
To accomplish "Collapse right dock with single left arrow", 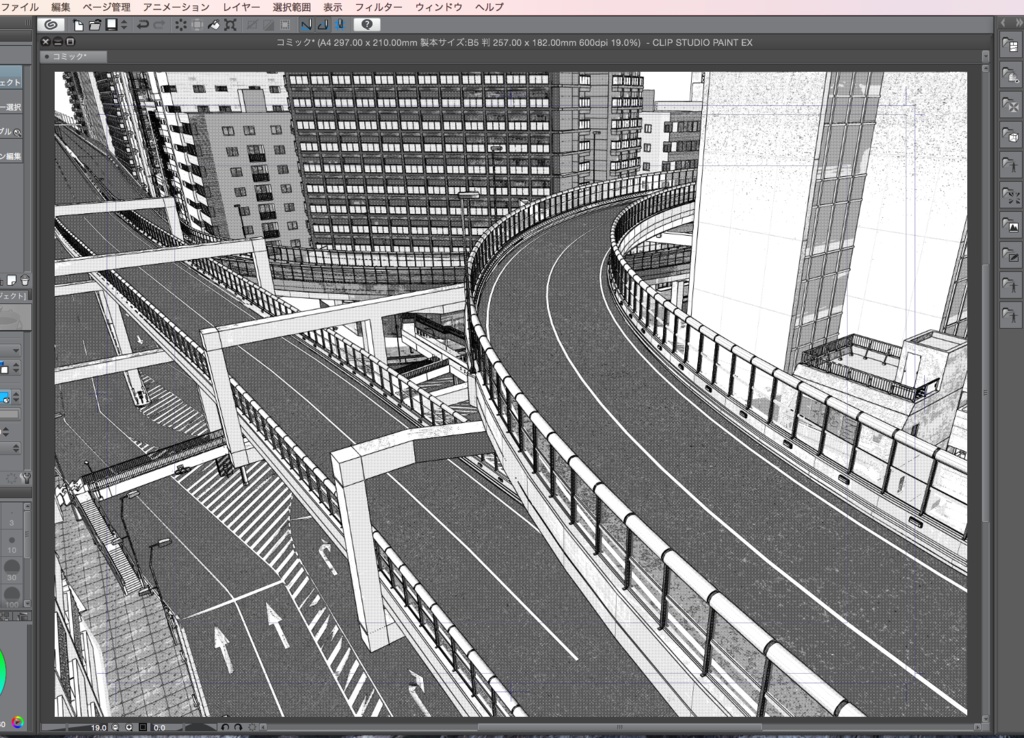I will click(1004, 23).
